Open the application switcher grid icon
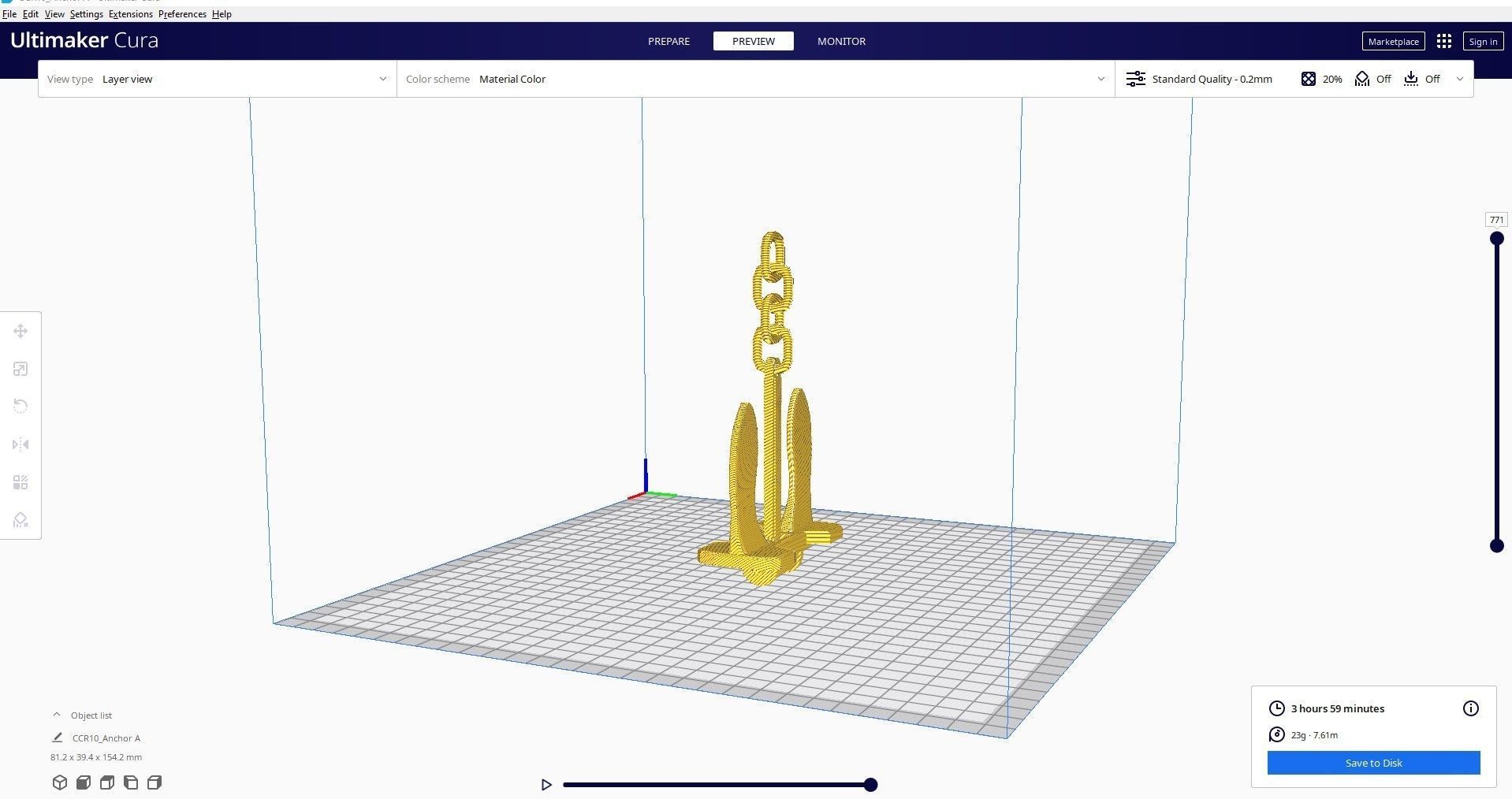This screenshot has height=799, width=1512. pyautogui.click(x=1444, y=41)
